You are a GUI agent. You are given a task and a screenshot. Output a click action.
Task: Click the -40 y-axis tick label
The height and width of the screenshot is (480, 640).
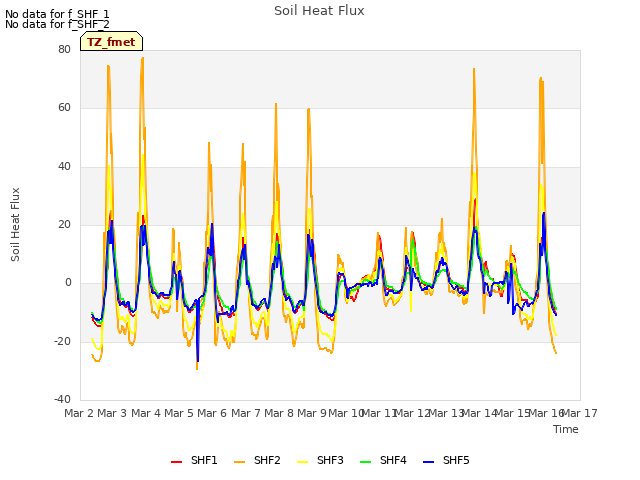62,399
